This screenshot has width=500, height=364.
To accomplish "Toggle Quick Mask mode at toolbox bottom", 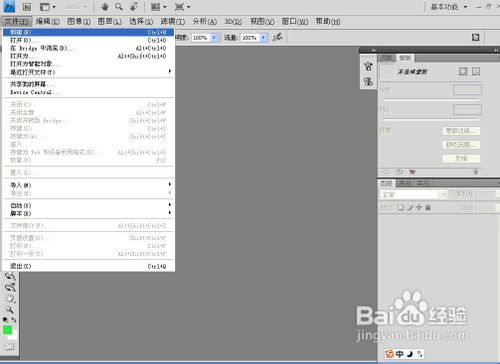I will 10,347.
